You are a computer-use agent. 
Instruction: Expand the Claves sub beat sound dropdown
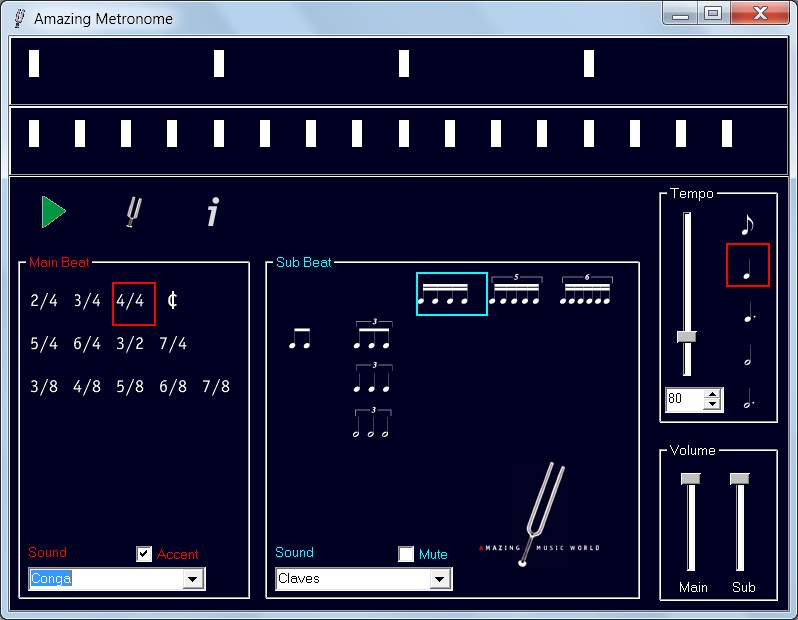[440, 579]
